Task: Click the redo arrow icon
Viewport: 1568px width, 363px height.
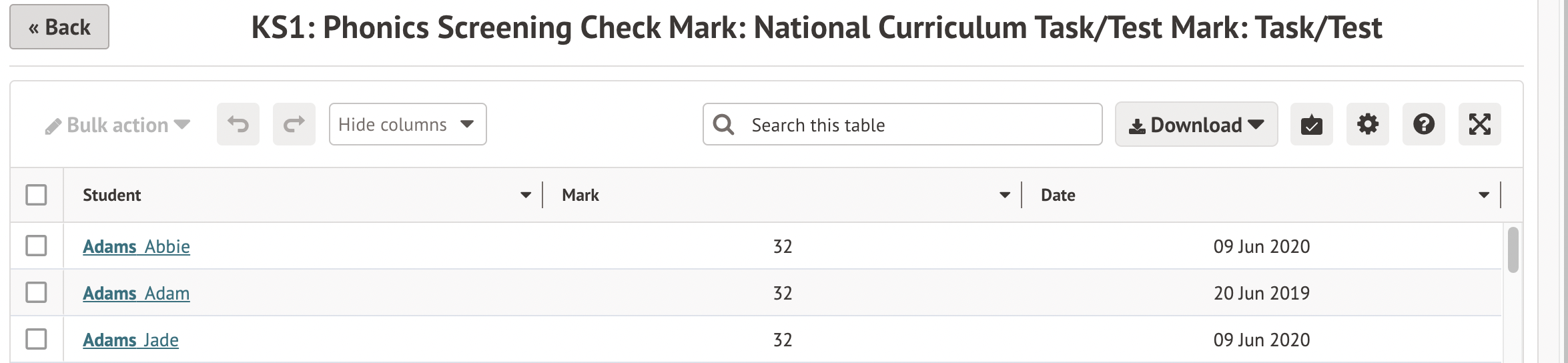Action: (294, 124)
